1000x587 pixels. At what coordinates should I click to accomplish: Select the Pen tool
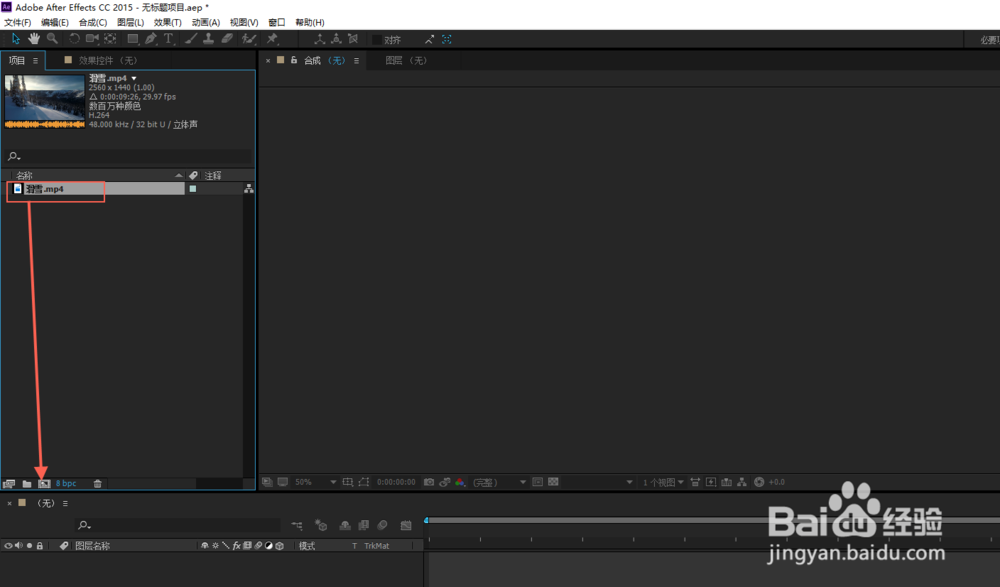pos(151,39)
